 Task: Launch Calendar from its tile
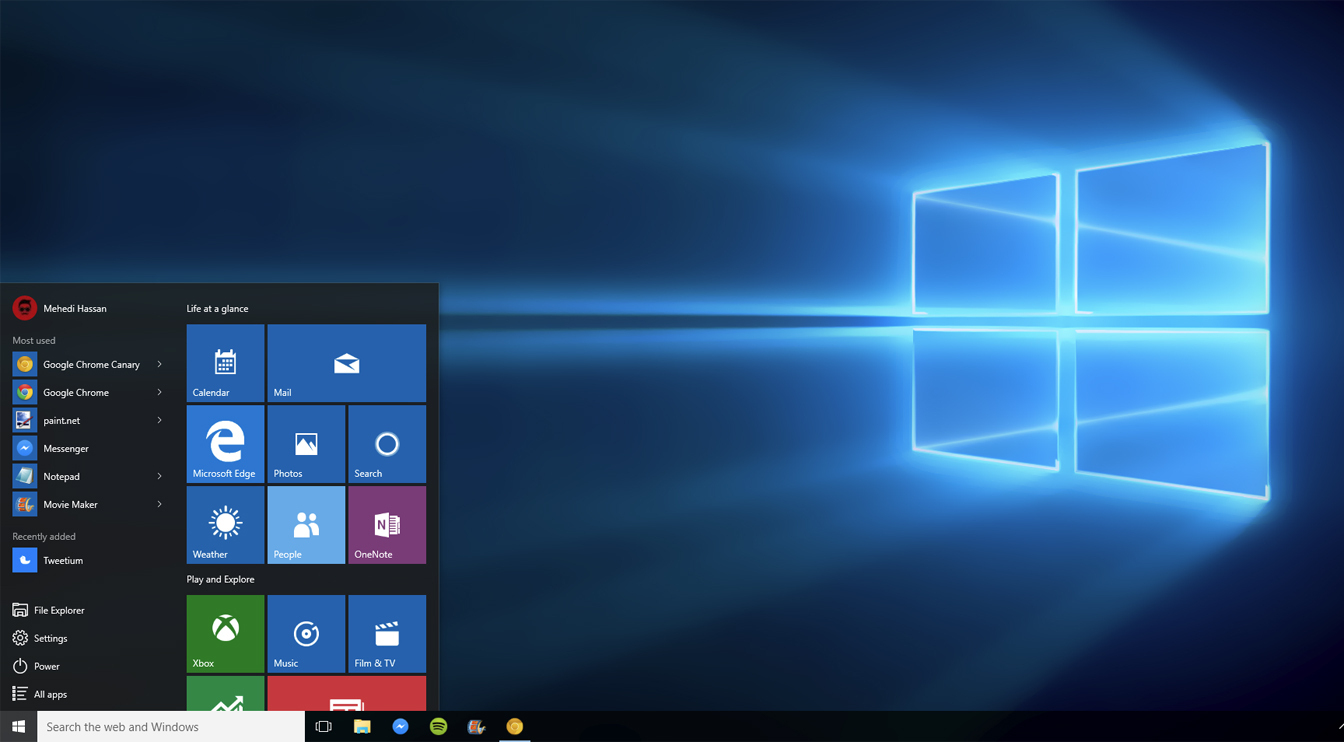[x=225, y=362]
